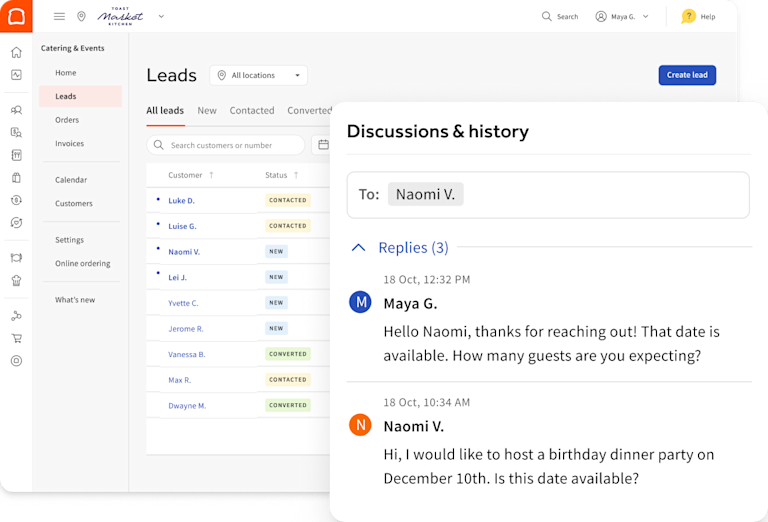The image size is (768, 522).
Task: Click the location pin icon in header
Action: 81,17
